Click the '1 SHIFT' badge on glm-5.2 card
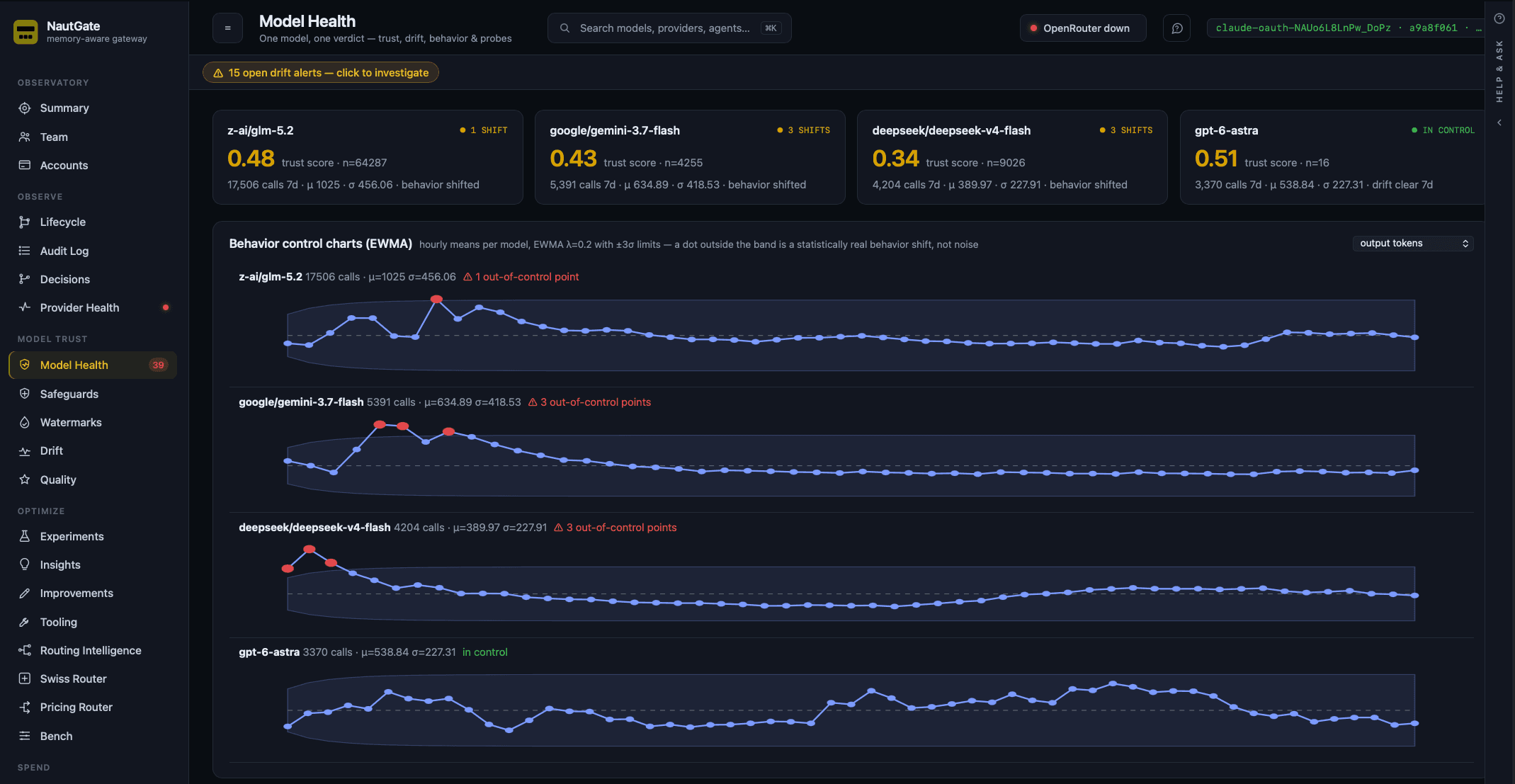The image size is (1515, 784). [x=484, y=130]
